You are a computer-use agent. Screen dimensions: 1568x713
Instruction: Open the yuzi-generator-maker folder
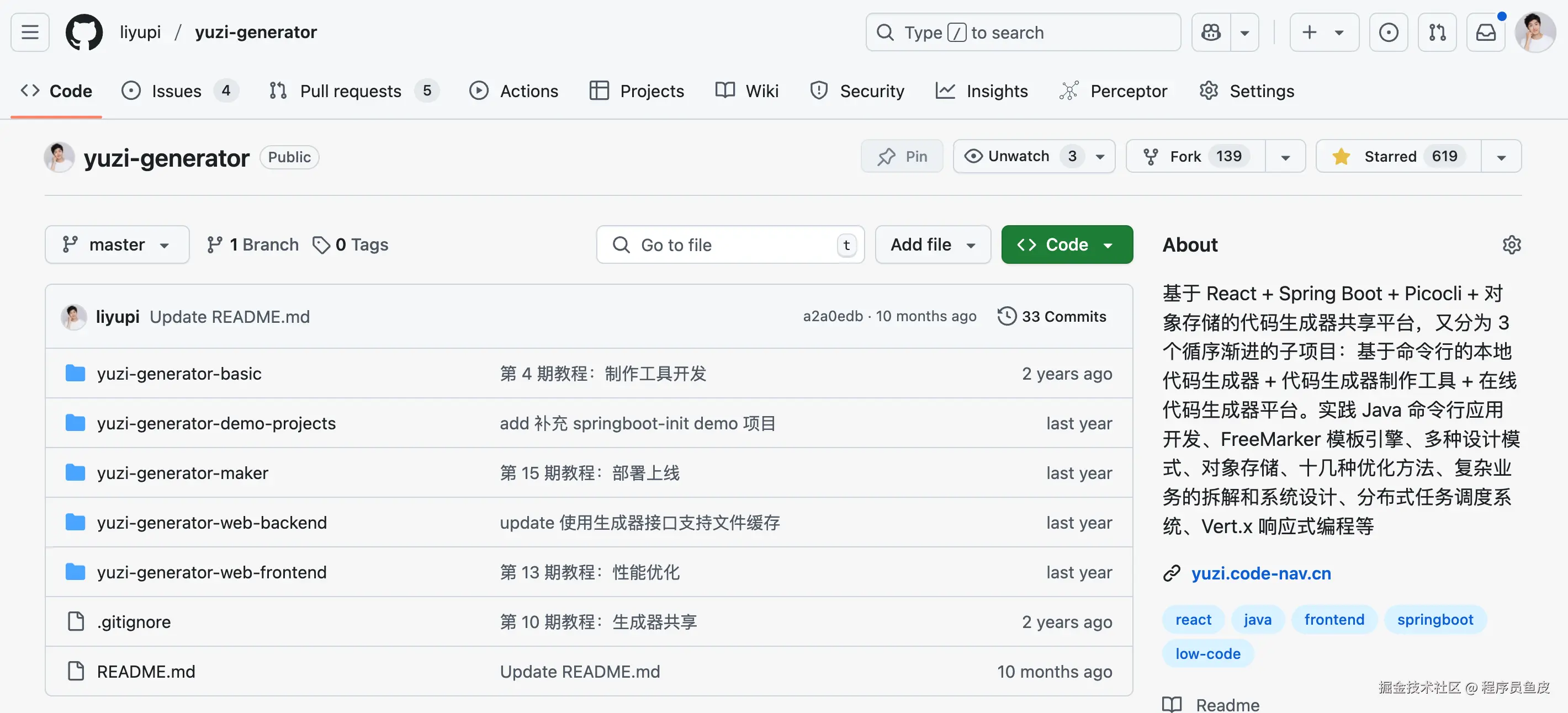click(182, 473)
